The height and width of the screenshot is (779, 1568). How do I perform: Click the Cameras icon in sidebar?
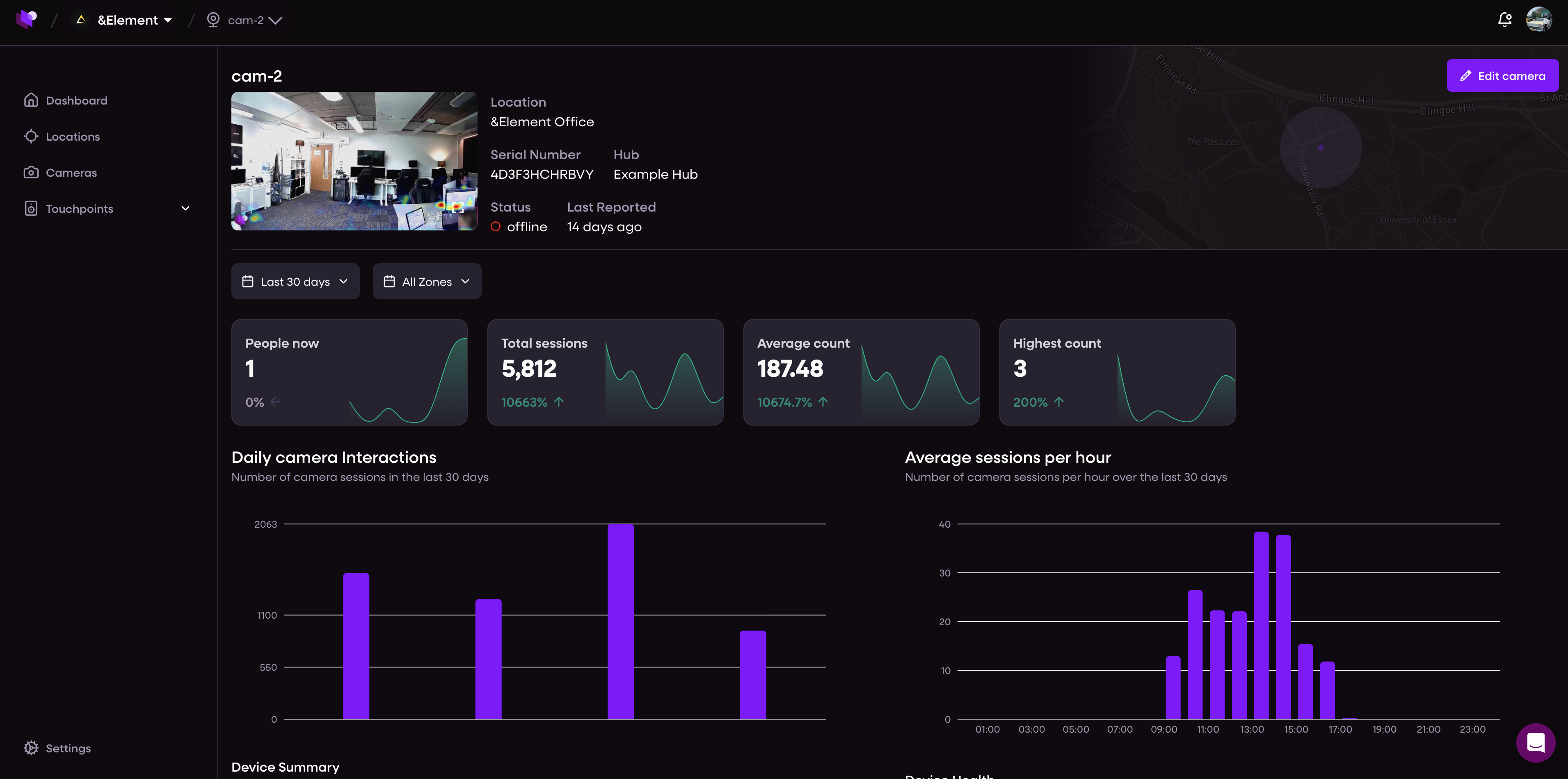pos(31,173)
